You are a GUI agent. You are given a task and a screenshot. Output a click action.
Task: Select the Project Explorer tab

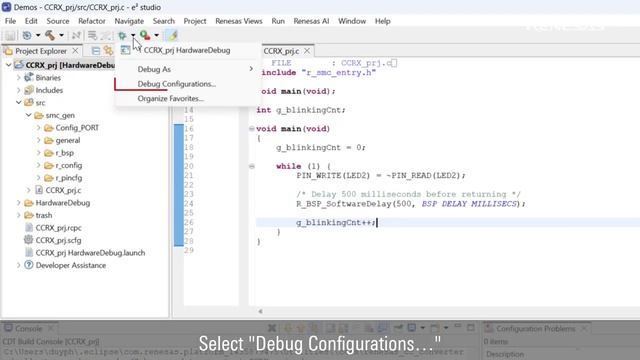41,51
